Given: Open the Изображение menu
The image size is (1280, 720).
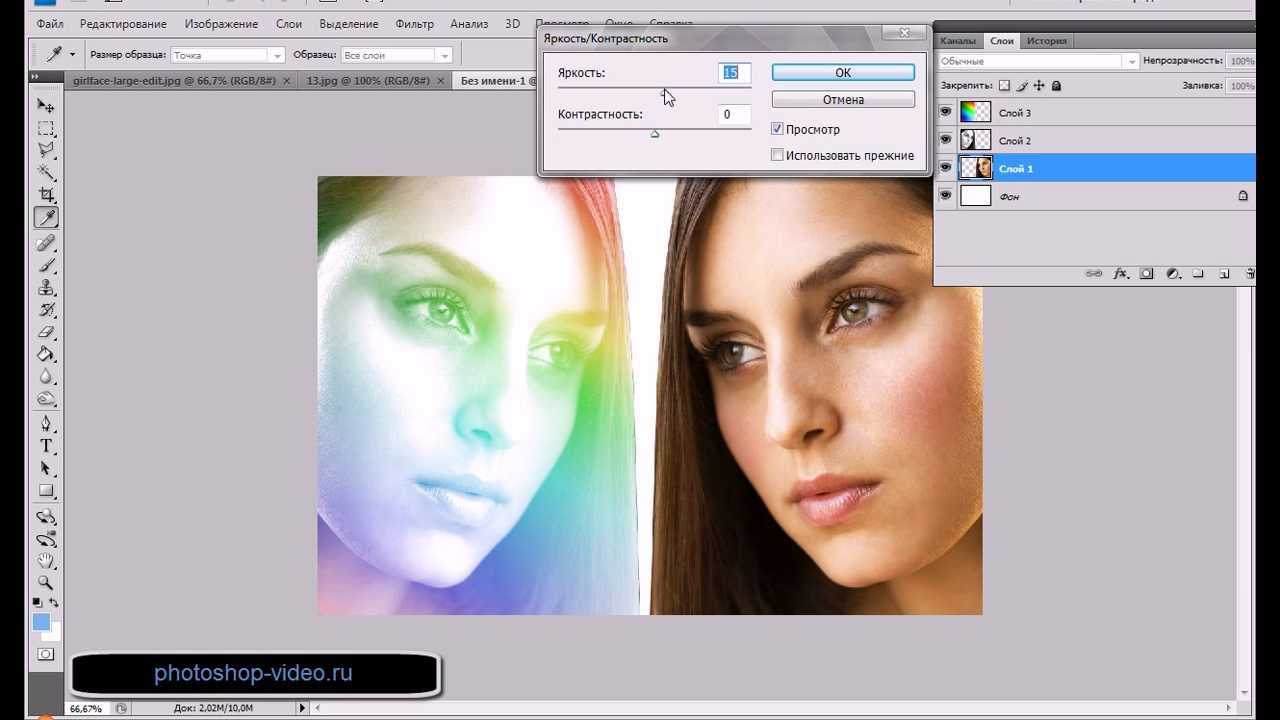Looking at the screenshot, I should click(x=221, y=23).
